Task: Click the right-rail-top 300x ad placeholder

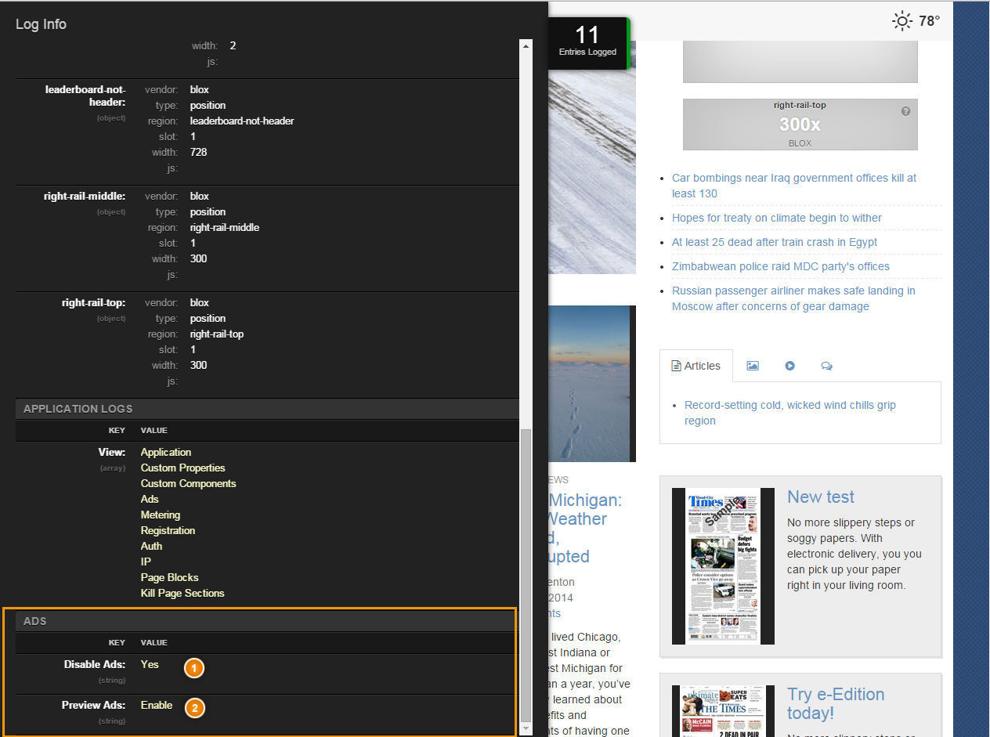Action: 800,124
